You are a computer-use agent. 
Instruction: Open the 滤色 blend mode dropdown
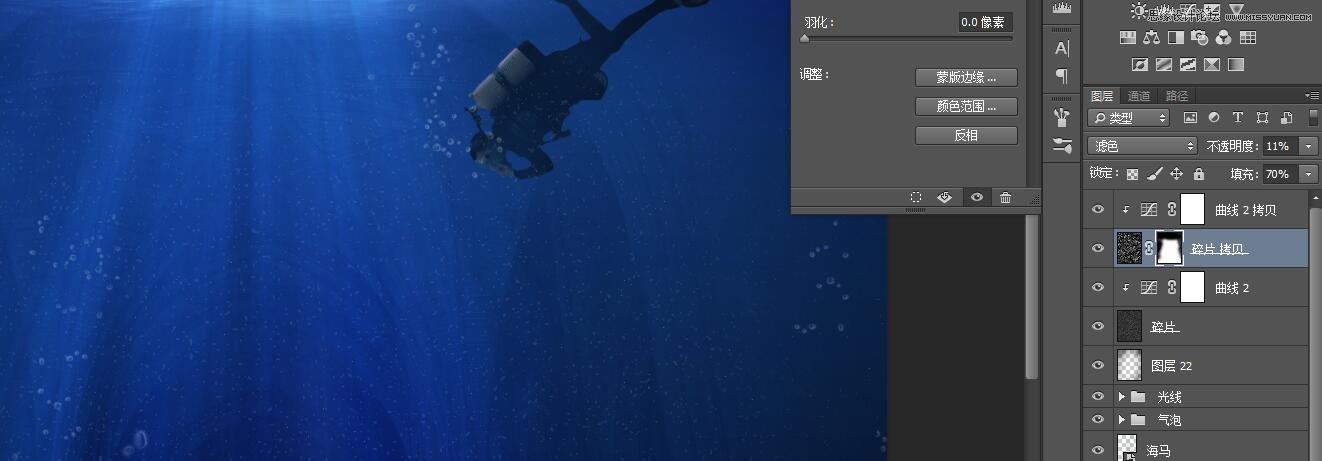click(1142, 146)
